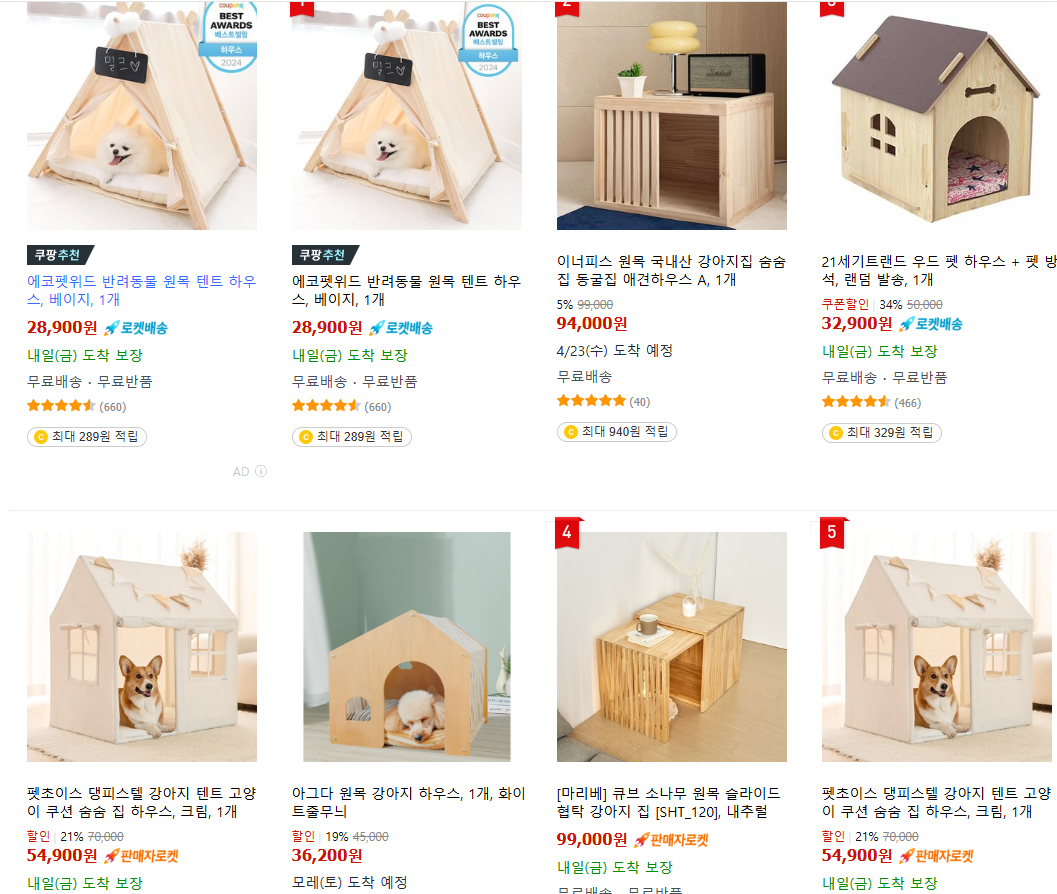1057x894 pixels.
Task: Open the blue 에코펫위드 원목 텐트 하우스 link
Action: [142, 290]
